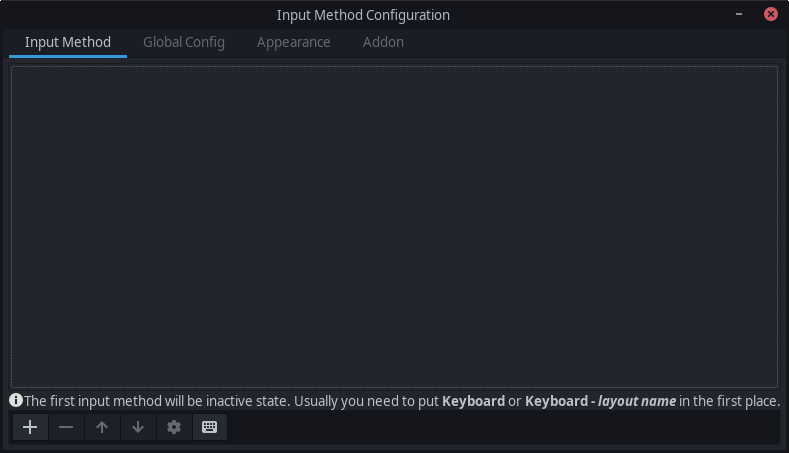Viewport: 789px width, 453px height.
Task: Open input method settings via gear icon
Action: point(174,427)
